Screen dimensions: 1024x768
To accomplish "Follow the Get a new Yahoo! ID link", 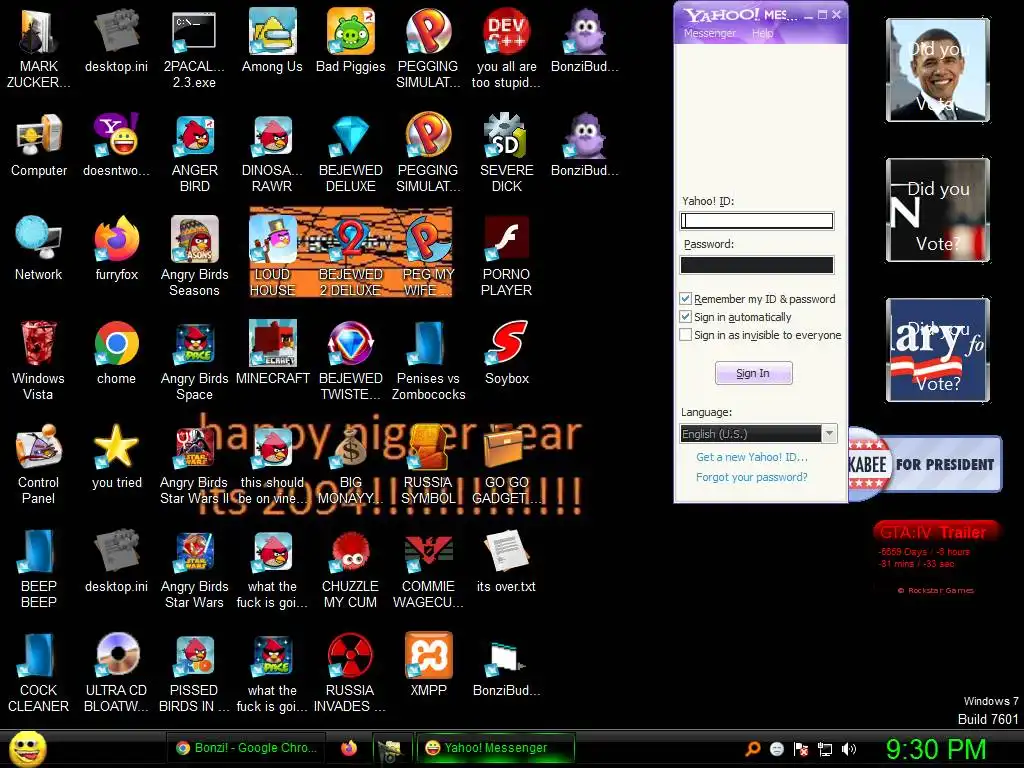I will click(x=752, y=457).
